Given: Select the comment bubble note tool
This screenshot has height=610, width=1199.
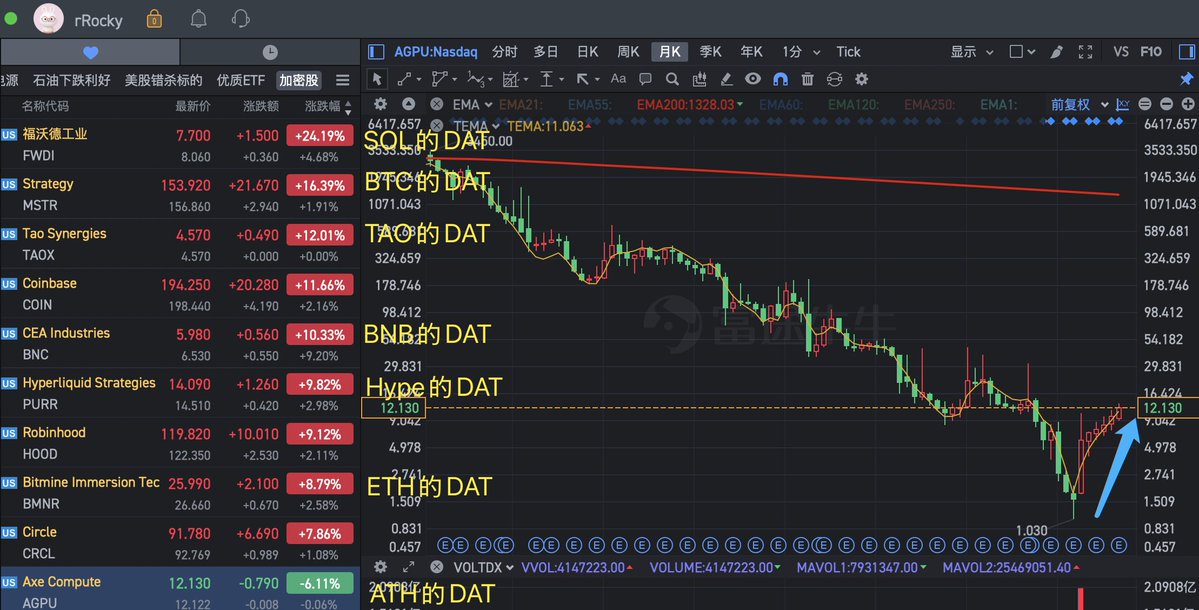Looking at the screenshot, I should coord(645,79).
